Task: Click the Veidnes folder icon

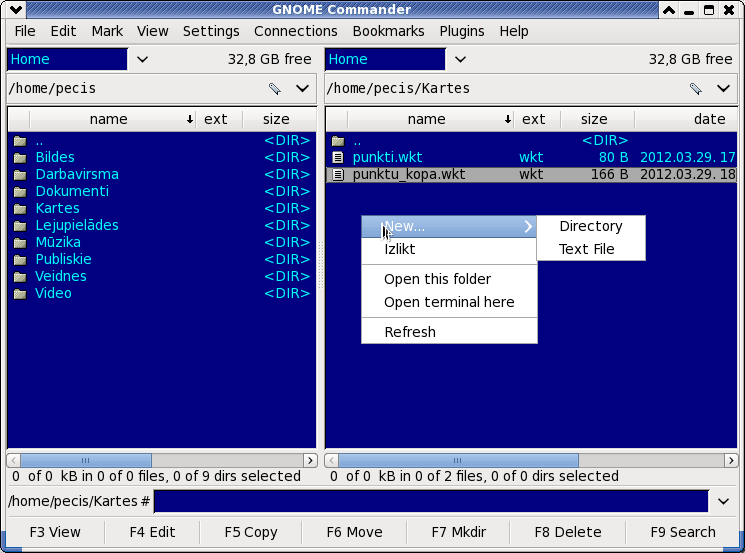Action: click(x=20, y=276)
